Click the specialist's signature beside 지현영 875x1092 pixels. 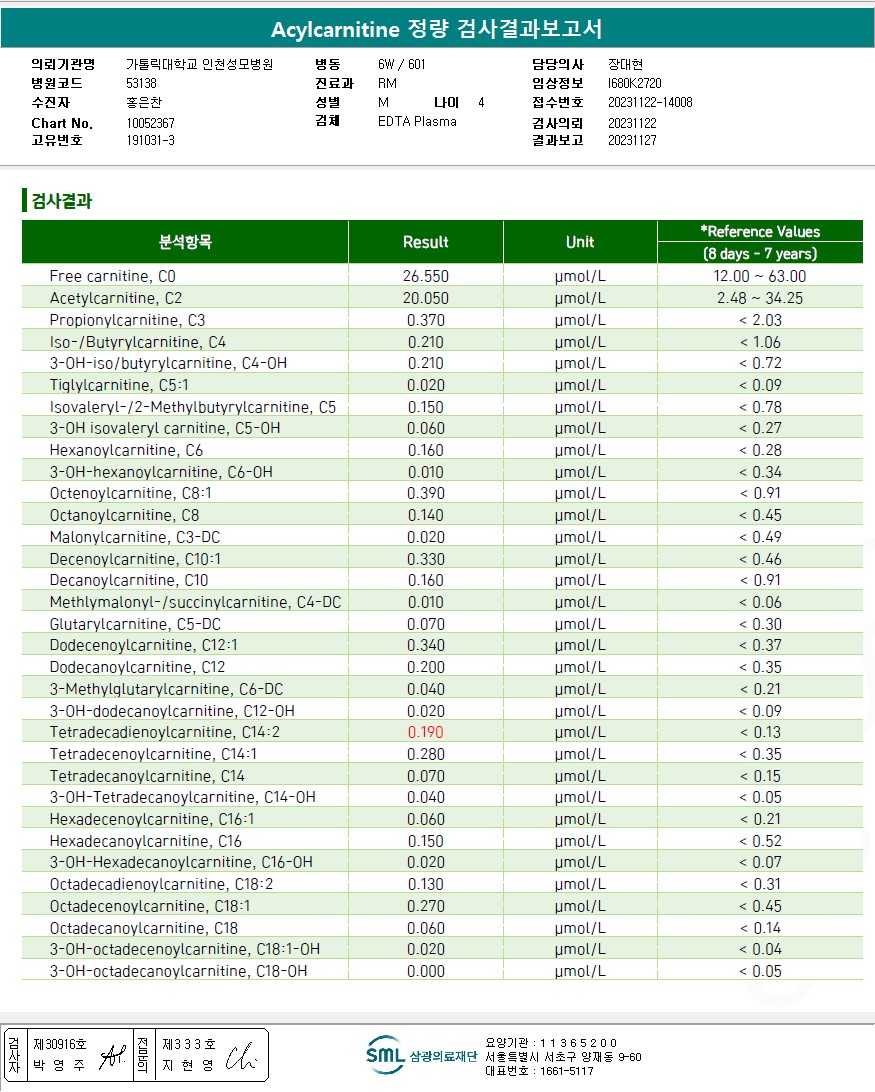[x=241, y=1056]
